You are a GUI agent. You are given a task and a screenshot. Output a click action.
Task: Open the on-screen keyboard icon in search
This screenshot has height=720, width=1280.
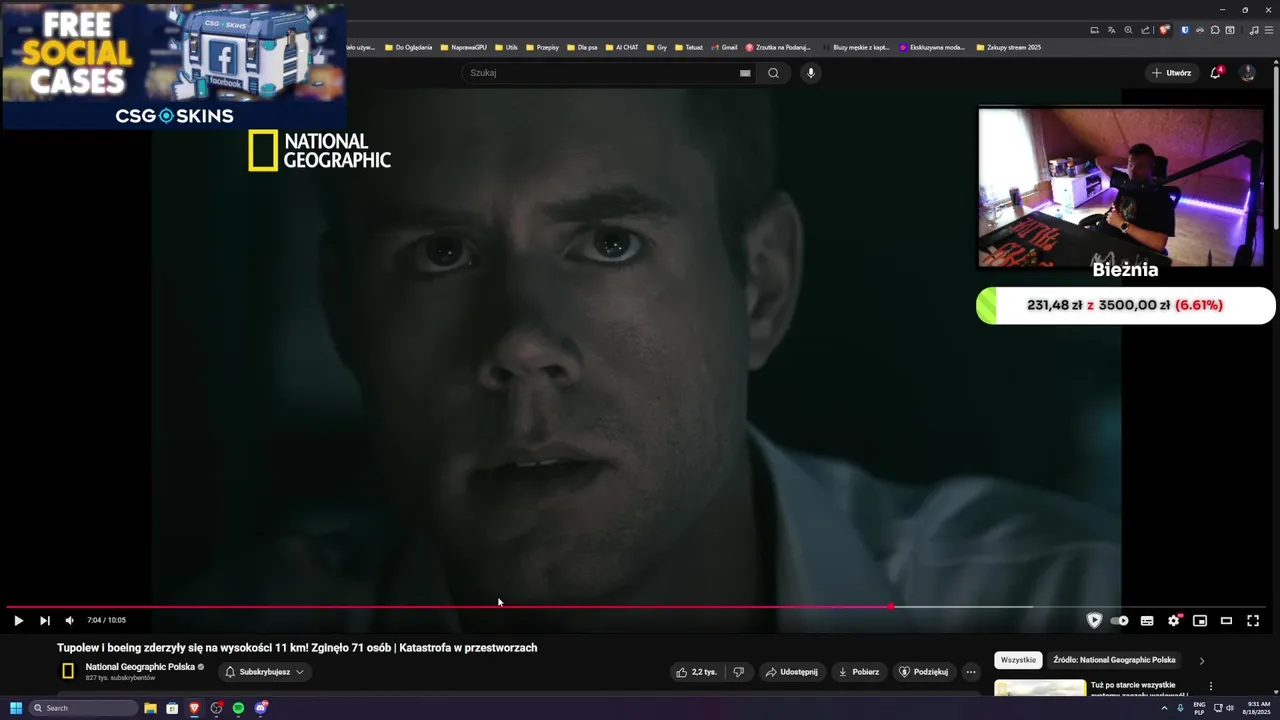(x=745, y=73)
